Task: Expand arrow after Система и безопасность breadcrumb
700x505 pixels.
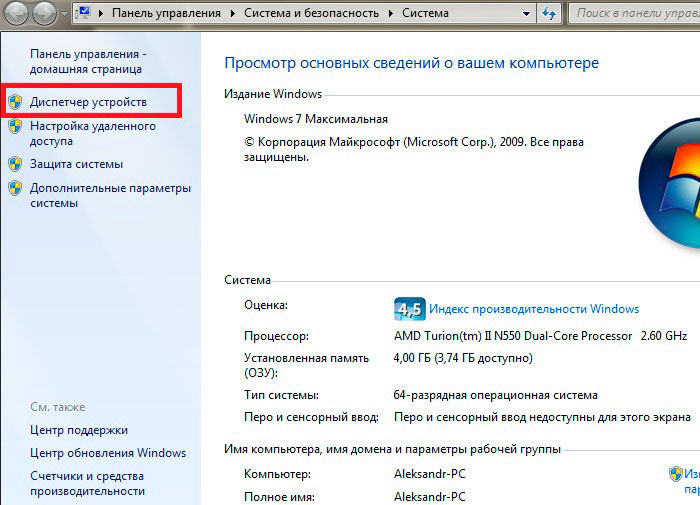Action: point(391,13)
